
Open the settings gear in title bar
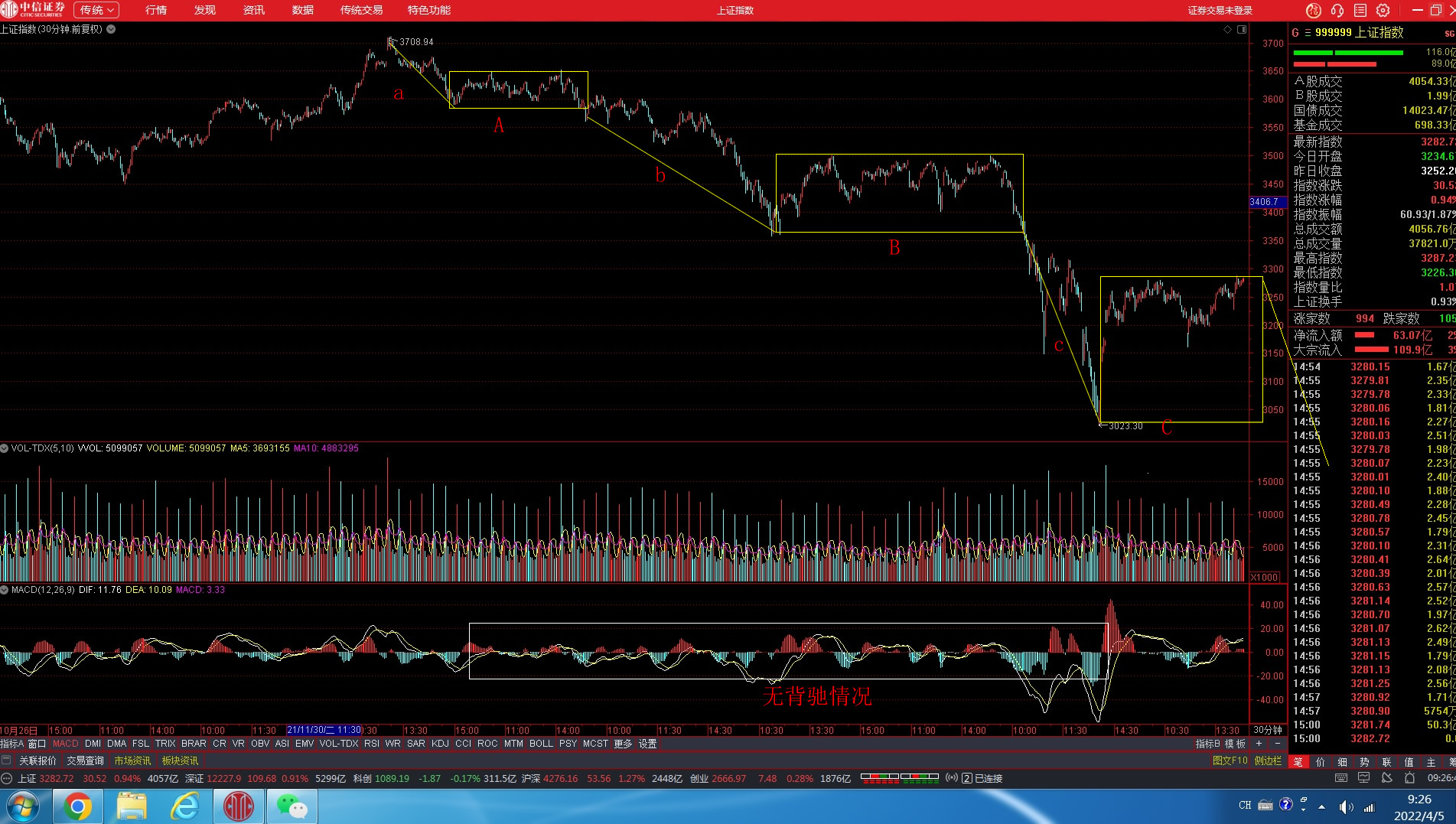(x=1383, y=10)
